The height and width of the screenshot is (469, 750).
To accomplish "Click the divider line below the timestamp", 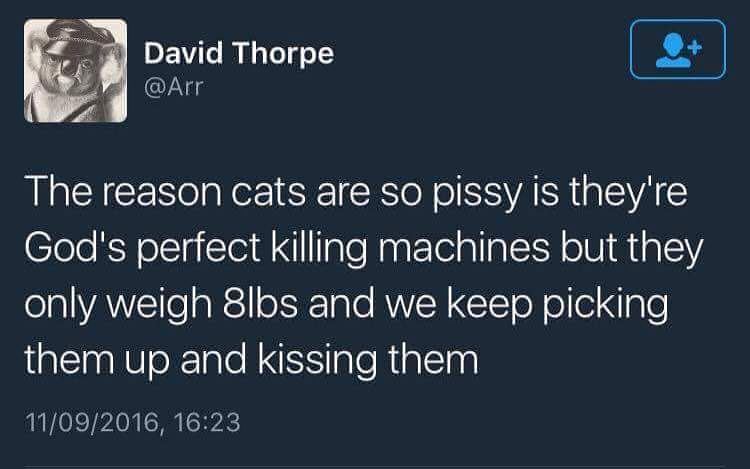I will tap(375, 467).
